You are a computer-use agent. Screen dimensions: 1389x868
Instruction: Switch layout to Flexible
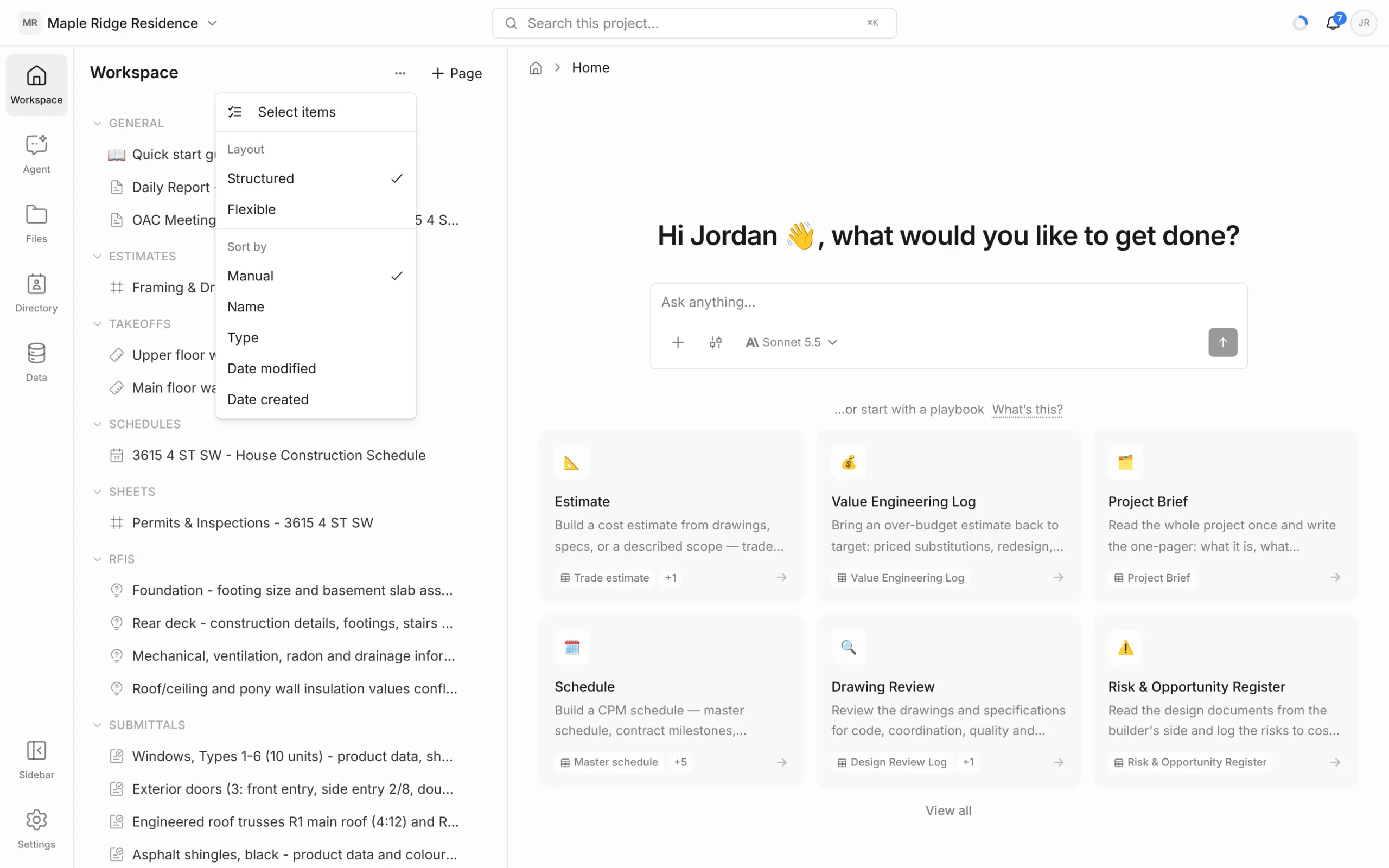pyautogui.click(x=316, y=209)
